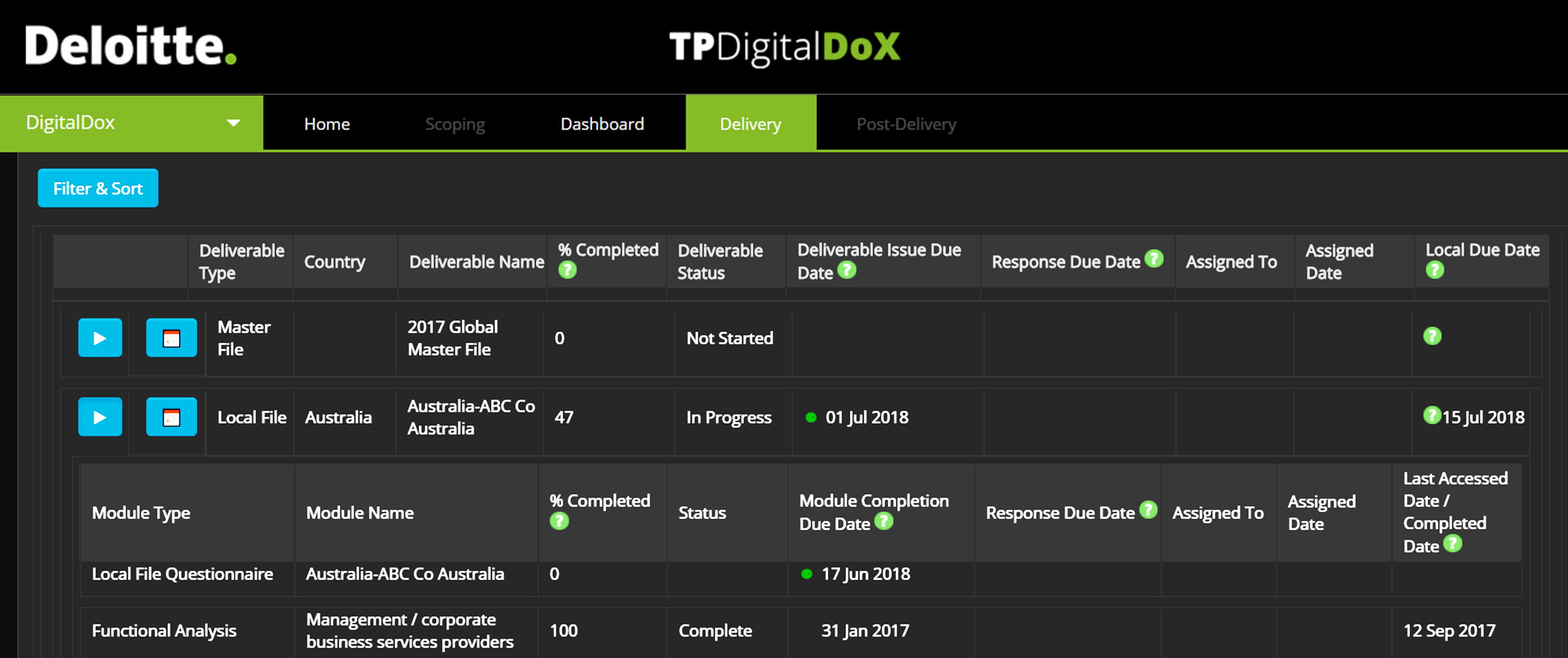Screen dimensions: 1568x658
Task: Click the 47 percent completed value
Action: [x=564, y=417]
